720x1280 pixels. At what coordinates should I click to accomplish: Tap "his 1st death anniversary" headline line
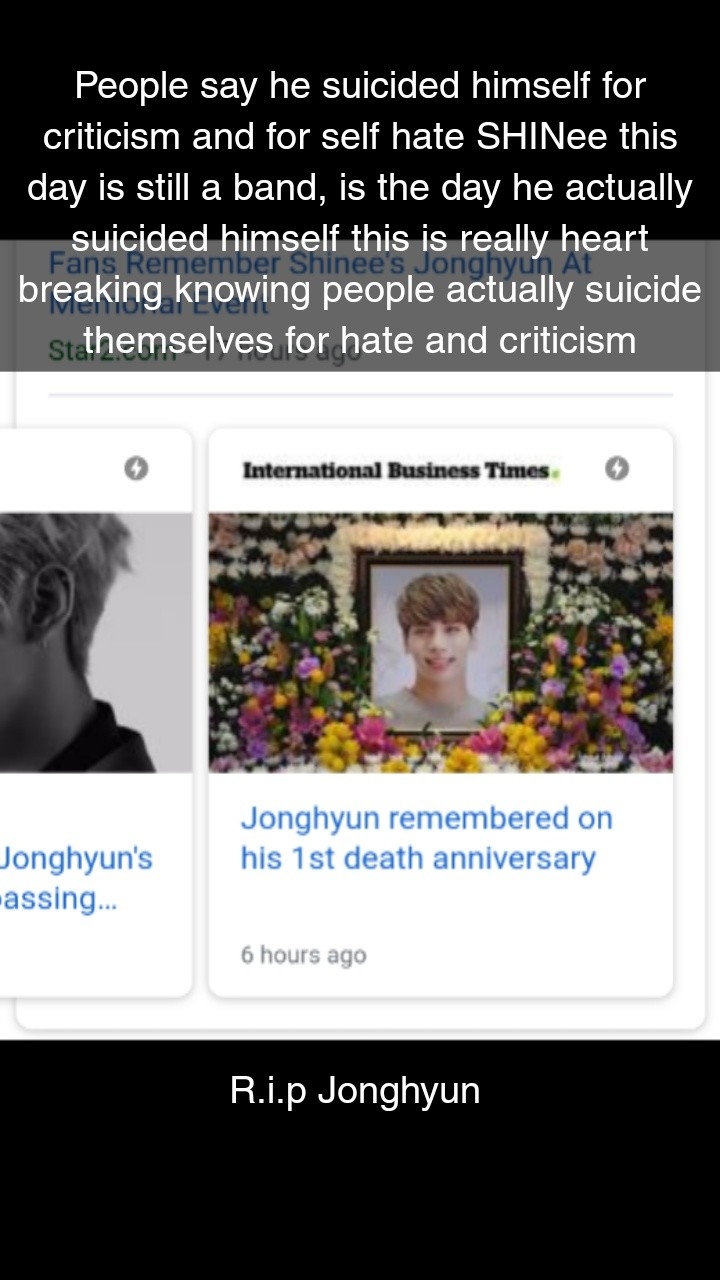(418, 858)
